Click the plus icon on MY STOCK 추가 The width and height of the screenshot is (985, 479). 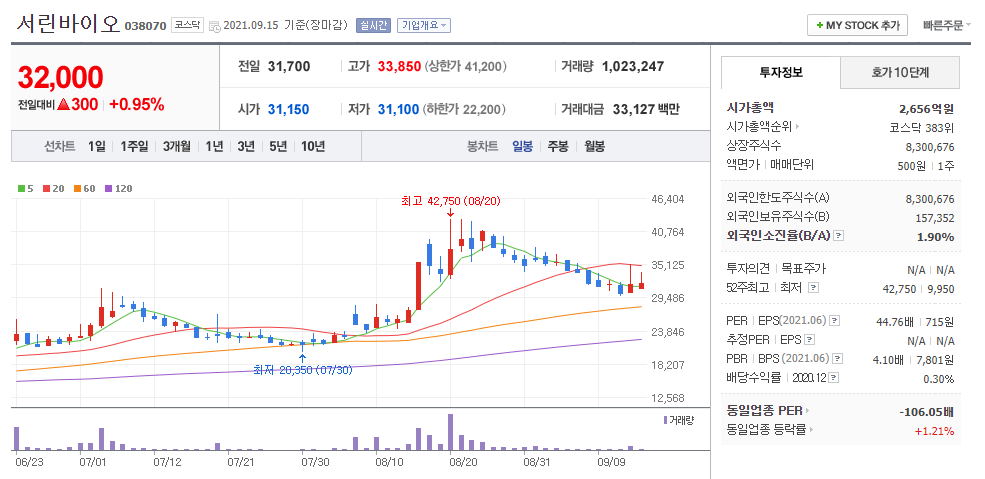point(819,26)
